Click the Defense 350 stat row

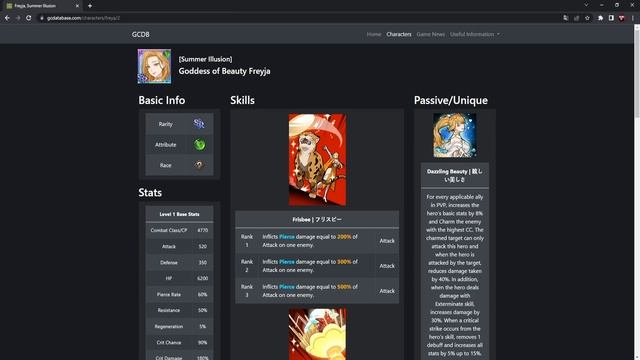point(179,262)
